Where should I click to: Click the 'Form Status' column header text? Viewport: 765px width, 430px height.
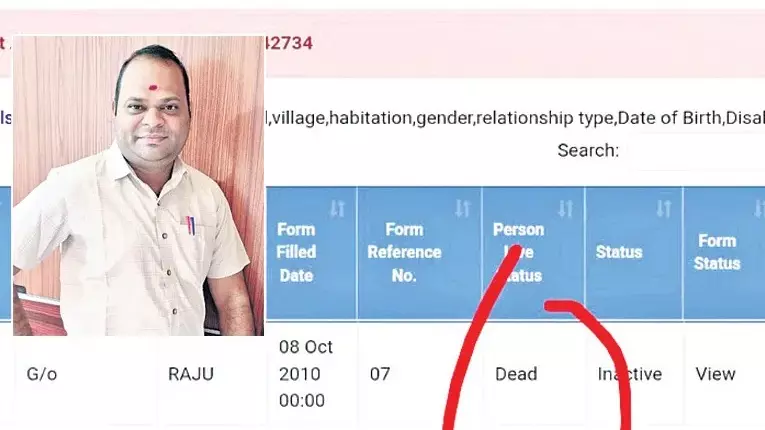tap(717, 252)
